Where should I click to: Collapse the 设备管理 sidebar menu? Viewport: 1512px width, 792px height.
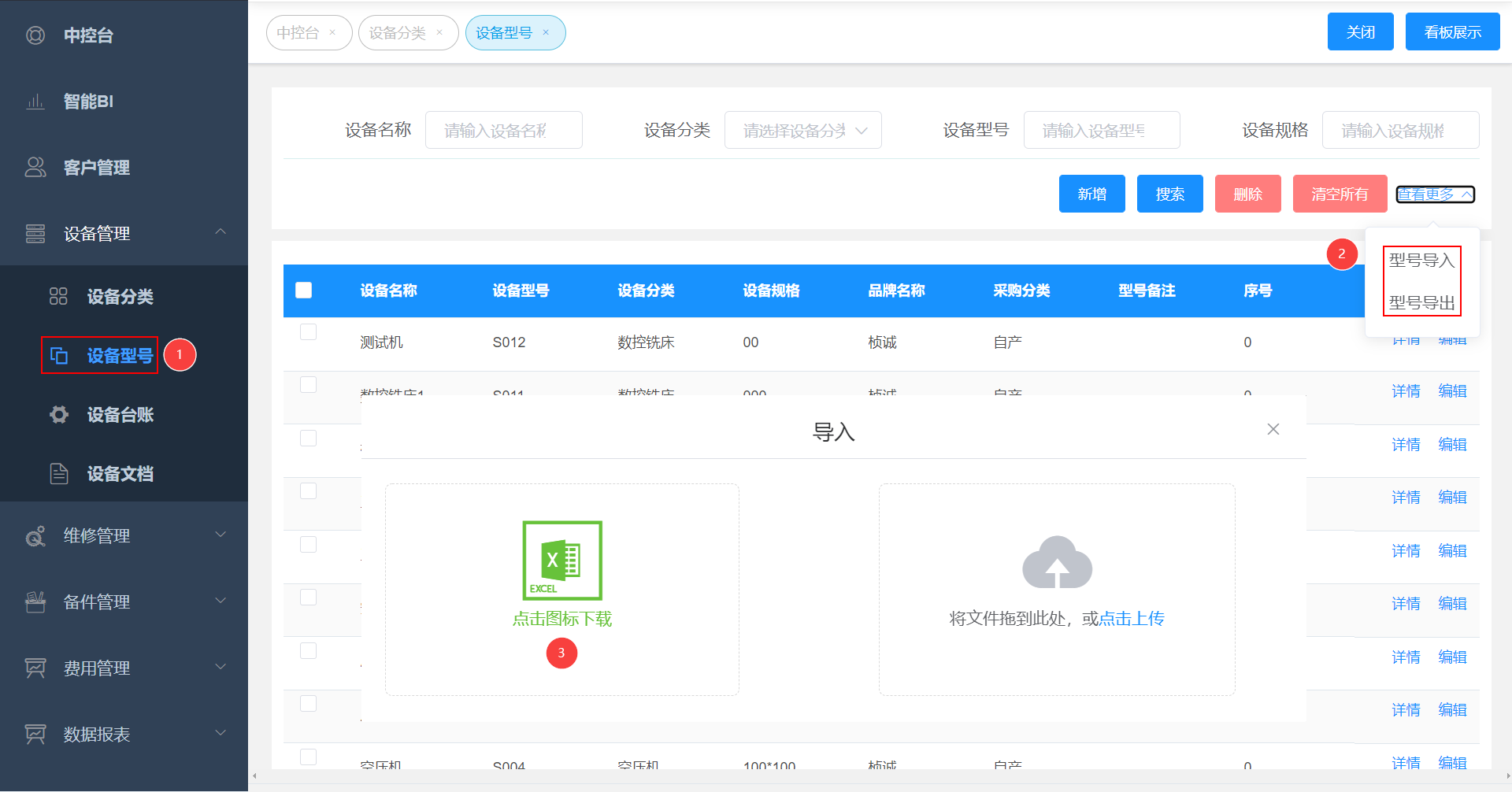(x=220, y=232)
